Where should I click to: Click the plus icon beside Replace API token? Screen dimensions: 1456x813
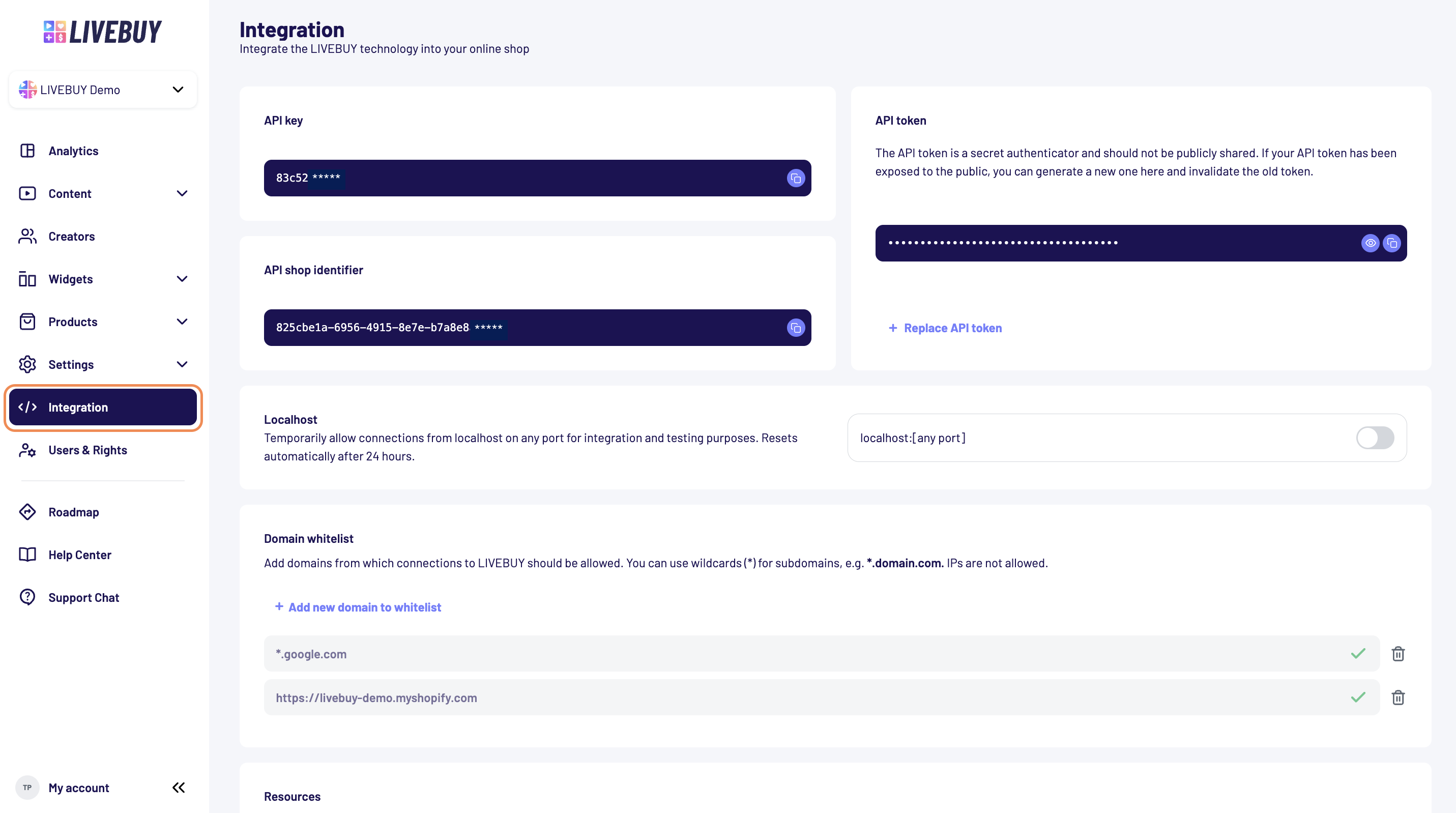tap(892, 328)
